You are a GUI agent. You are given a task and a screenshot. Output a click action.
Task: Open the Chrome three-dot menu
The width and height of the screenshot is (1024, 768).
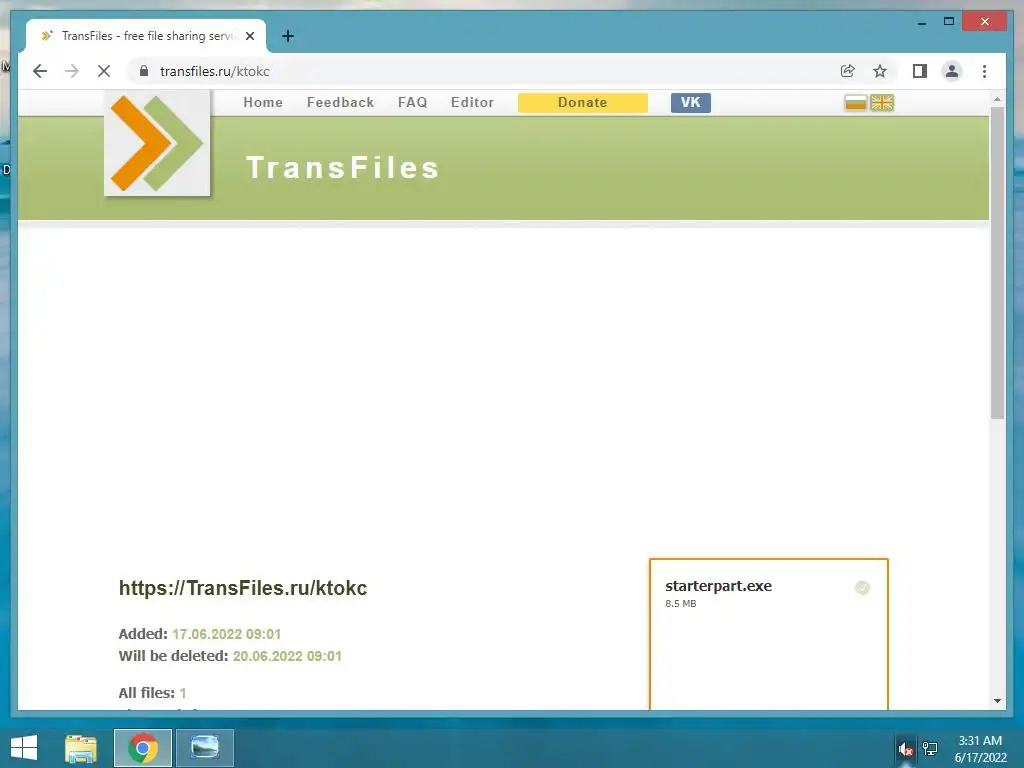pyautogui.click(x=984, y=71)
